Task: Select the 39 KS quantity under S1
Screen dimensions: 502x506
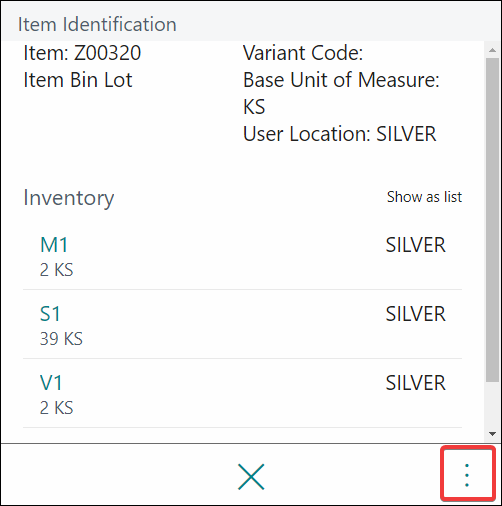Action: point(61,339)
